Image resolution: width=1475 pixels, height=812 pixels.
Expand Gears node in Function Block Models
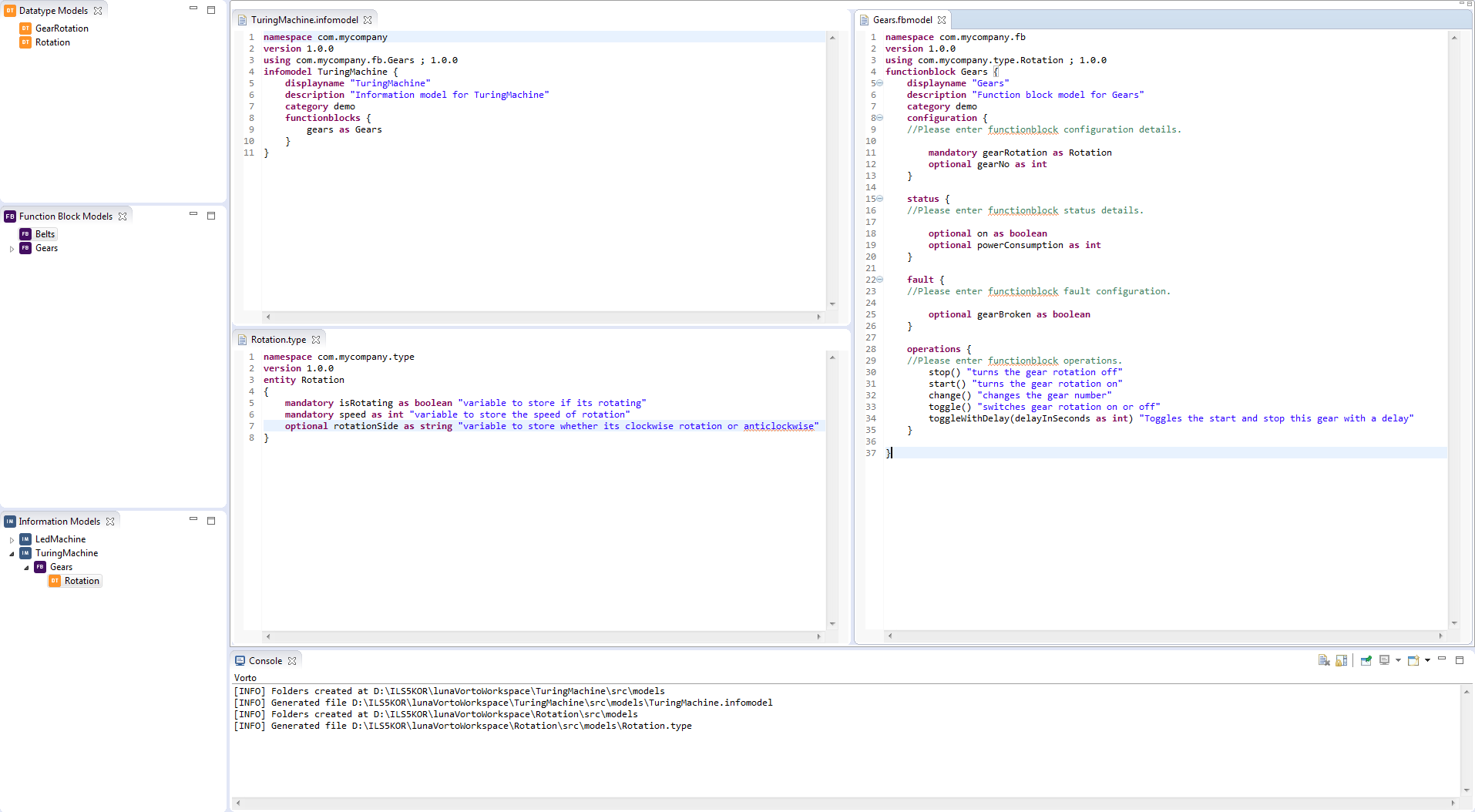pyautogui.click(x=12, y=249)
